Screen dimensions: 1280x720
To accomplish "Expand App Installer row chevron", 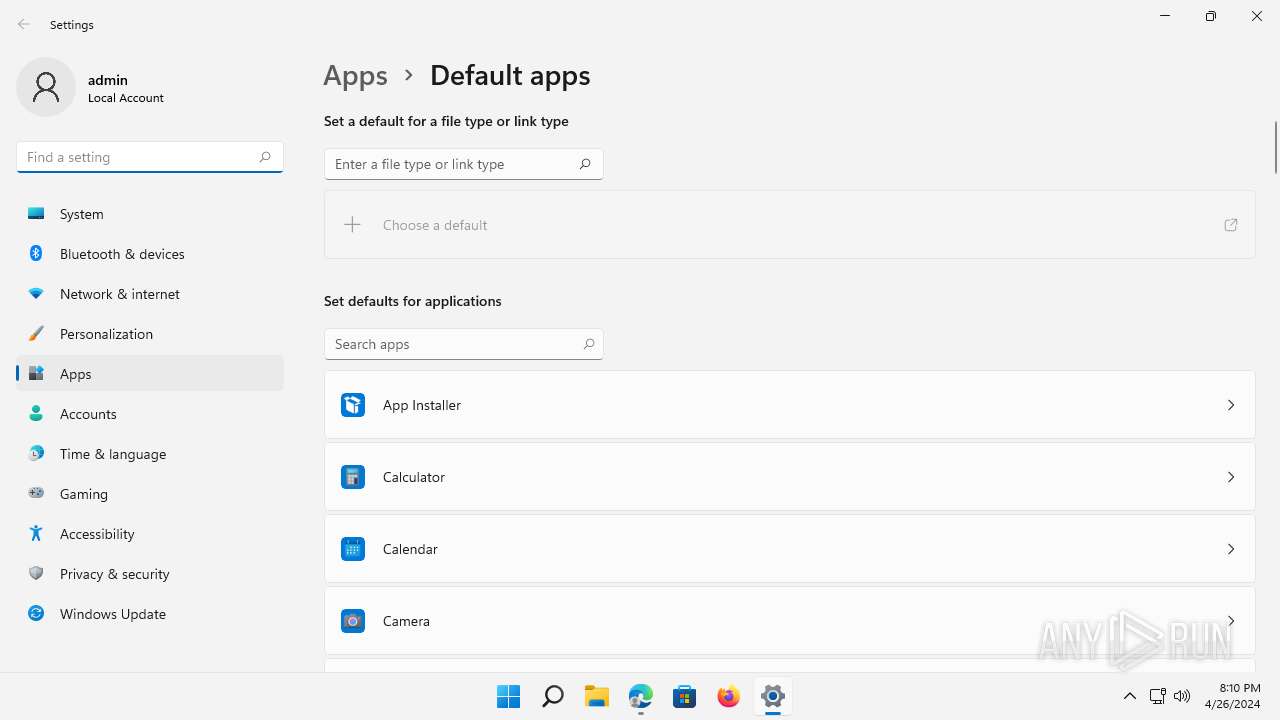I will [1231, 405].
